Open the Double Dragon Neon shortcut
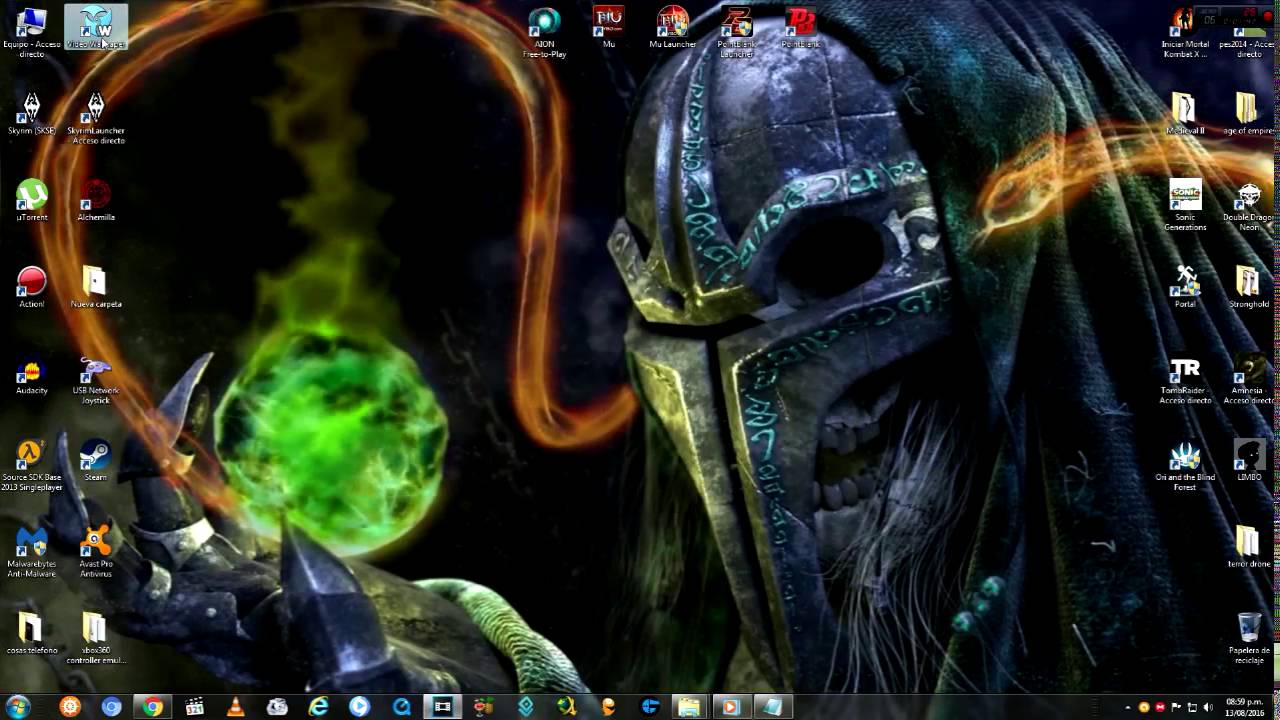The width and height of the screenshot is (1280, 720). pyautogui.click(x=1249, y=205)
